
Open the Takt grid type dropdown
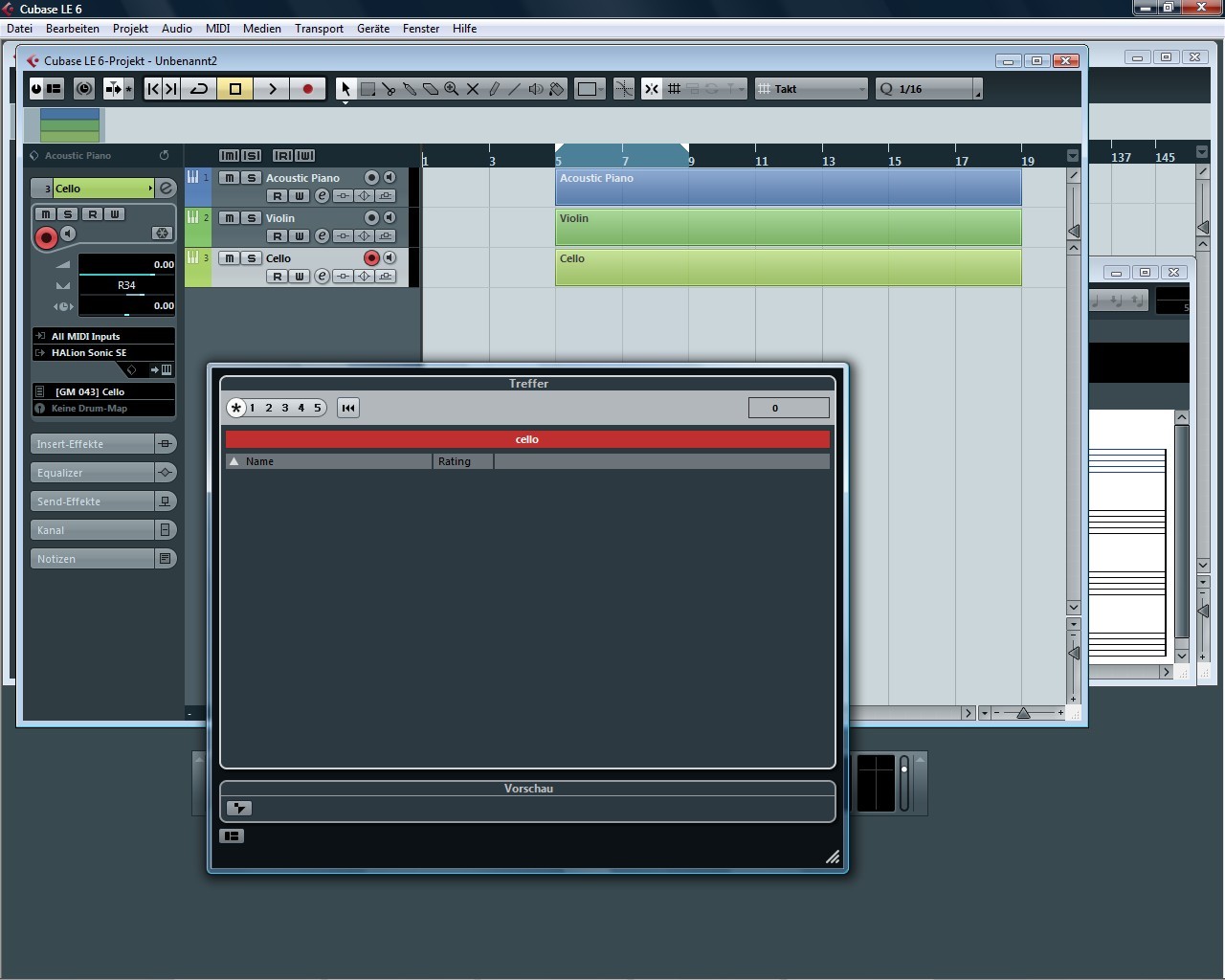[812, 89]
